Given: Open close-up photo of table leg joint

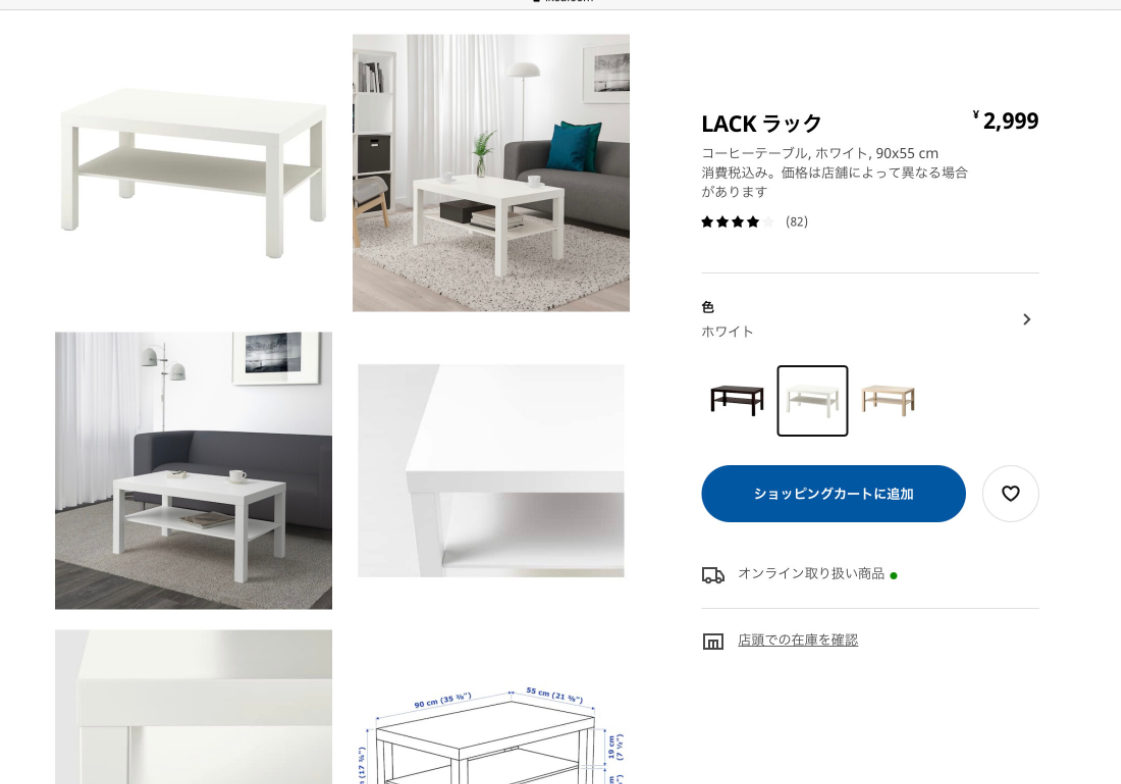Looking at the screenshot, I should [193, 707].
